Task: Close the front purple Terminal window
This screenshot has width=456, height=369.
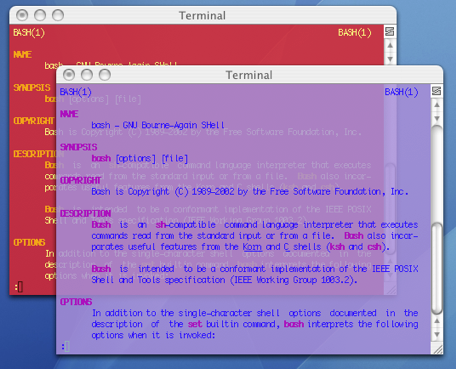Action: pos(69,75)
